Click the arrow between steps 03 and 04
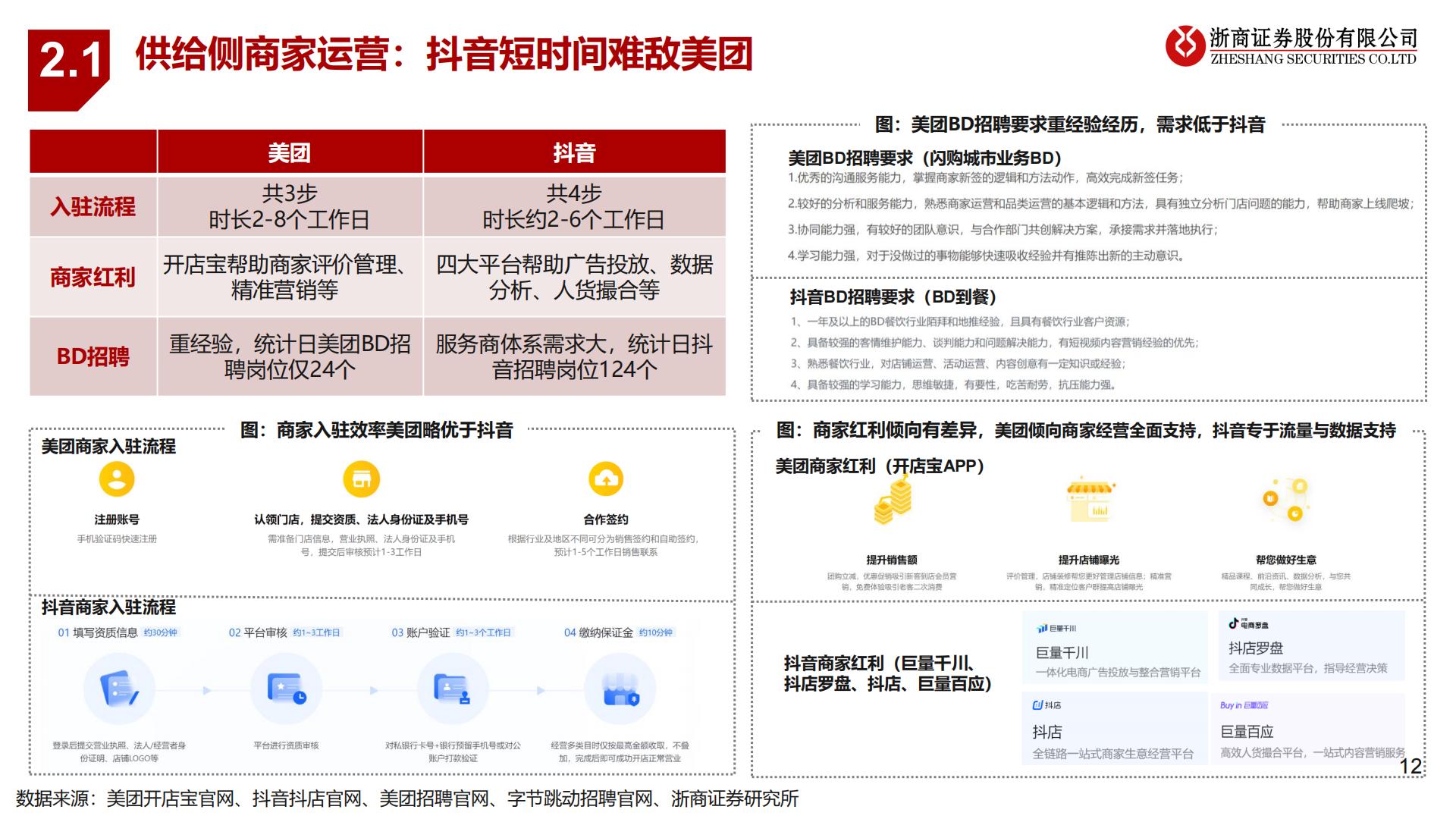 point(541,691)
